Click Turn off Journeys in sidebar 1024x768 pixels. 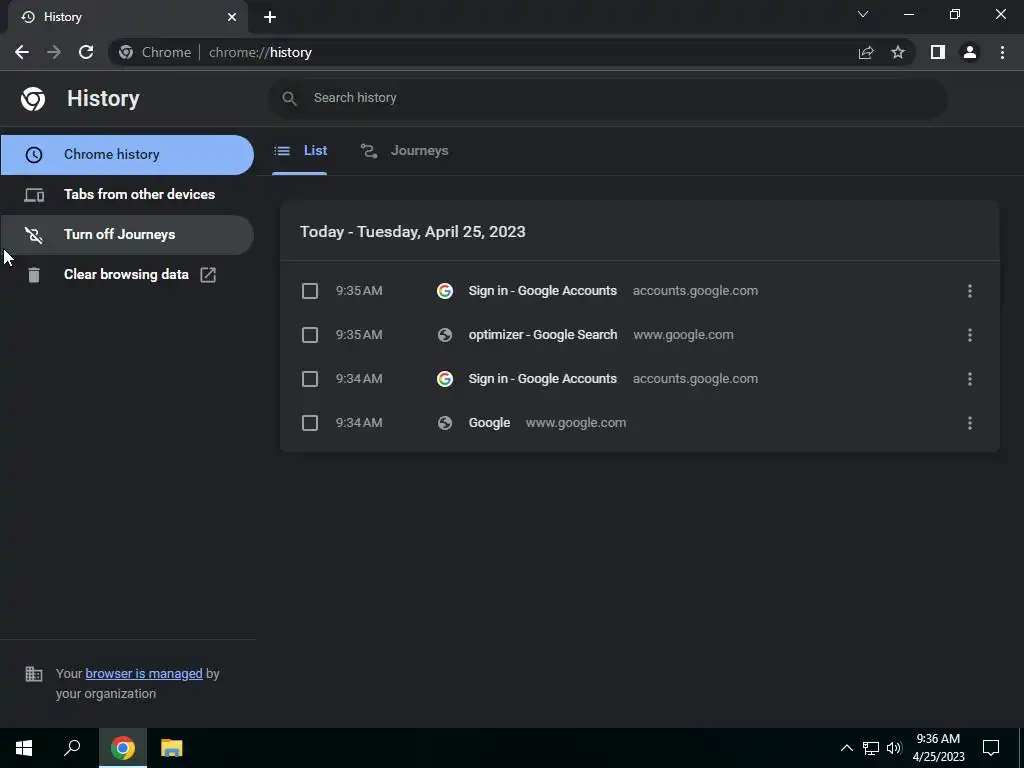127,234
